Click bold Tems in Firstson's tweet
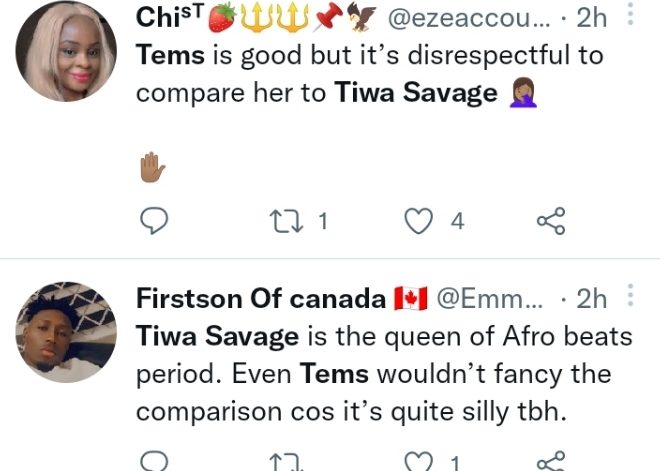Screen dimensions: 660x471 click(334, 374)
